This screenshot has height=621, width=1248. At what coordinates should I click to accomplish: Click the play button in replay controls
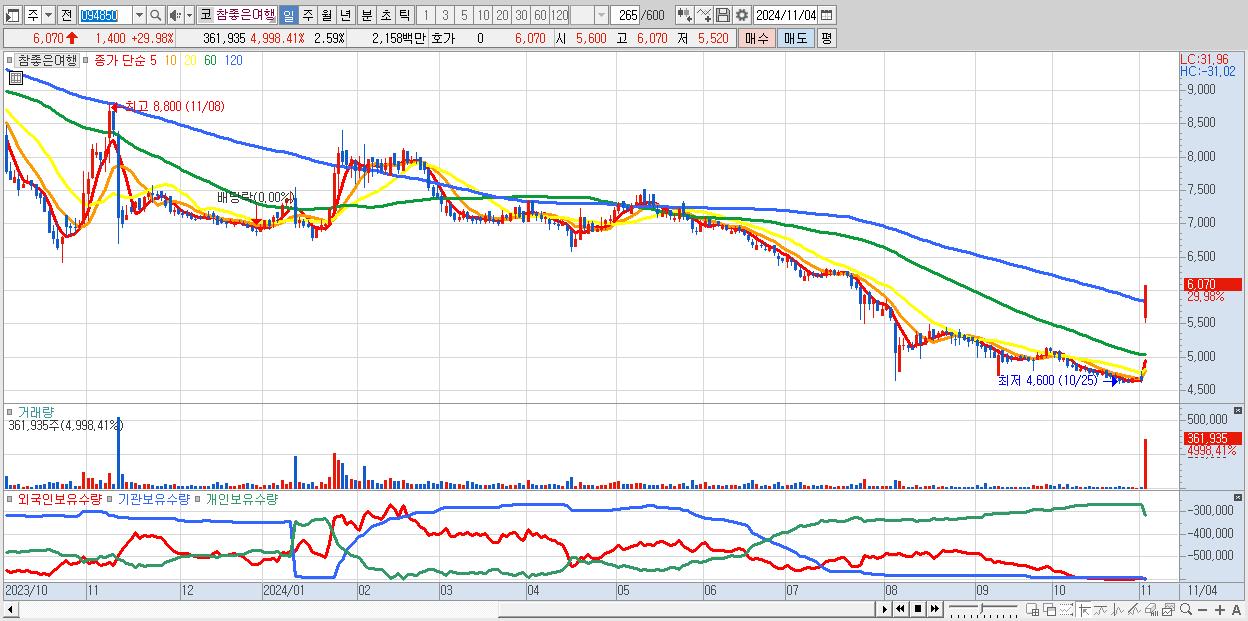click(884, 609)
